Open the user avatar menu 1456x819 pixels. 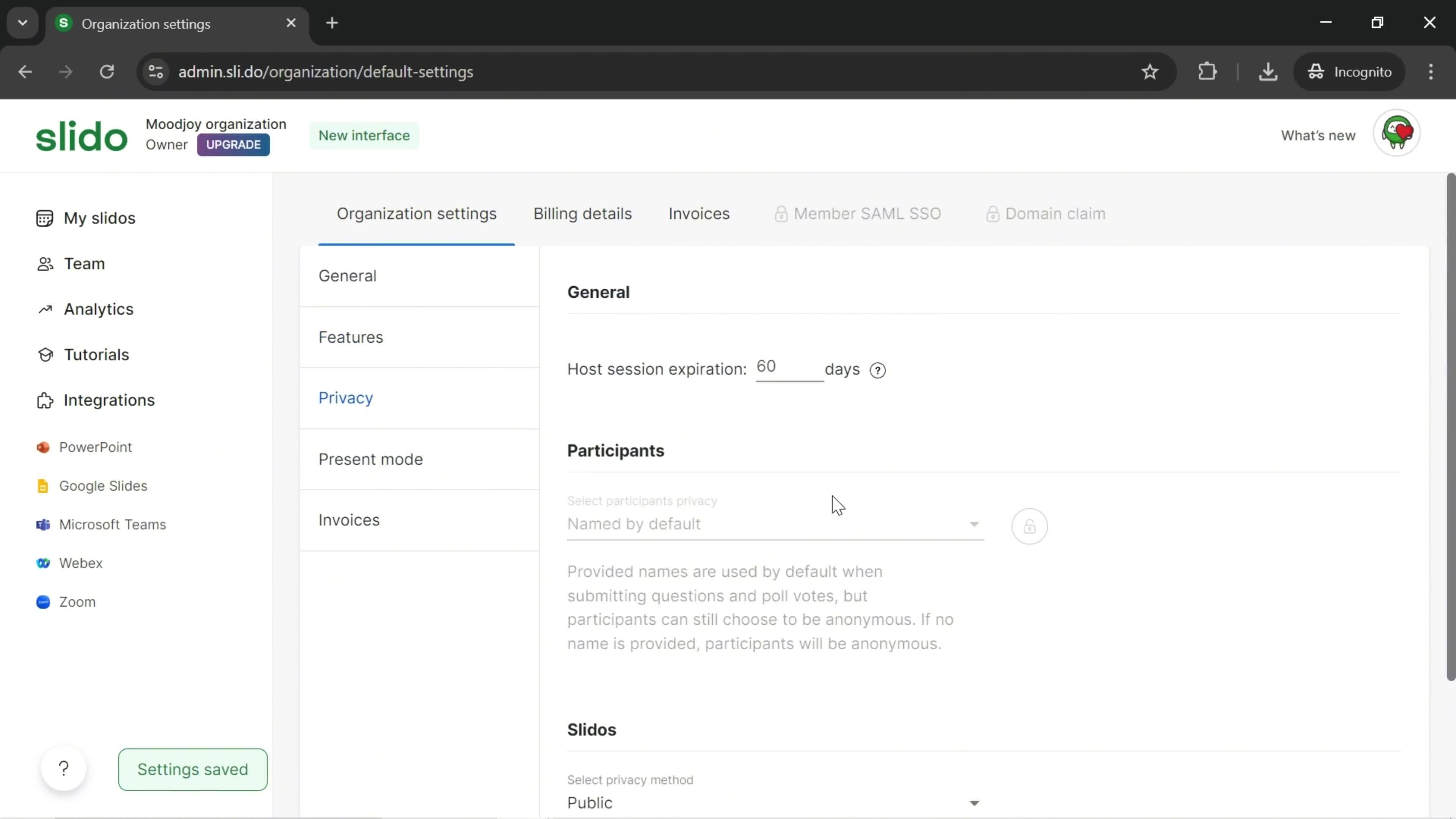(1396, 133)
